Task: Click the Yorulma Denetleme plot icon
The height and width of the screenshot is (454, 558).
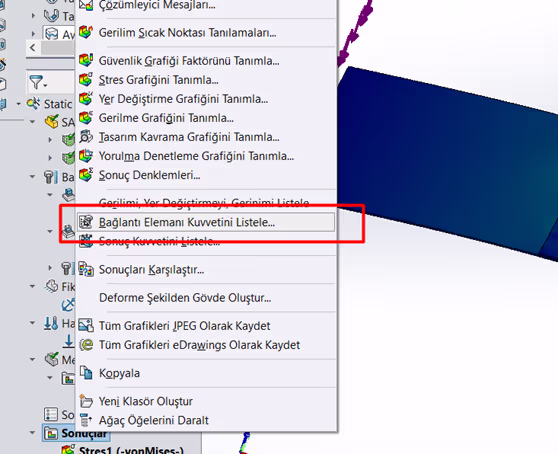Action: tap(86, 155)
